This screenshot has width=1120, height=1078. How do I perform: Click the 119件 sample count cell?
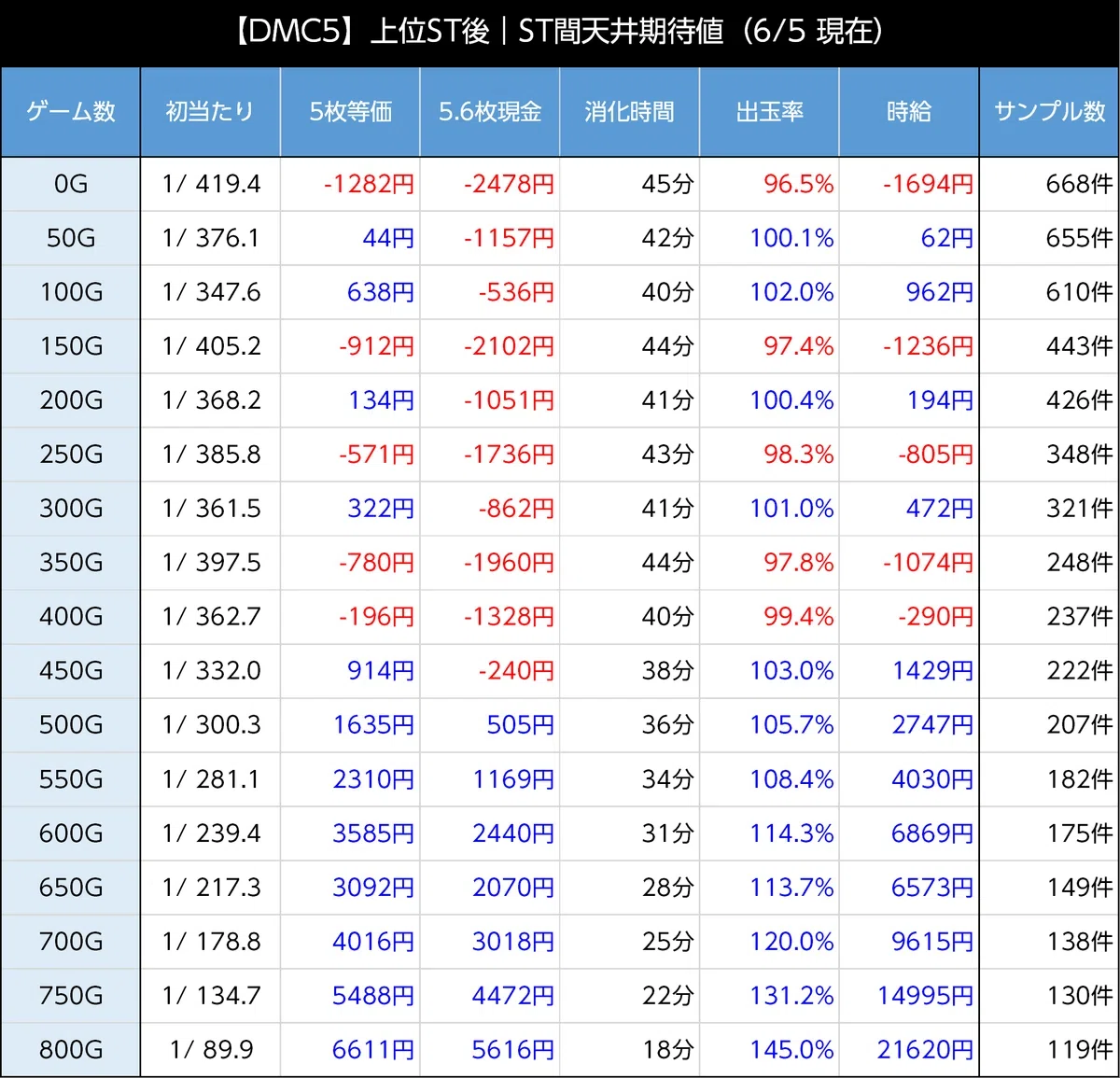1050,1050
